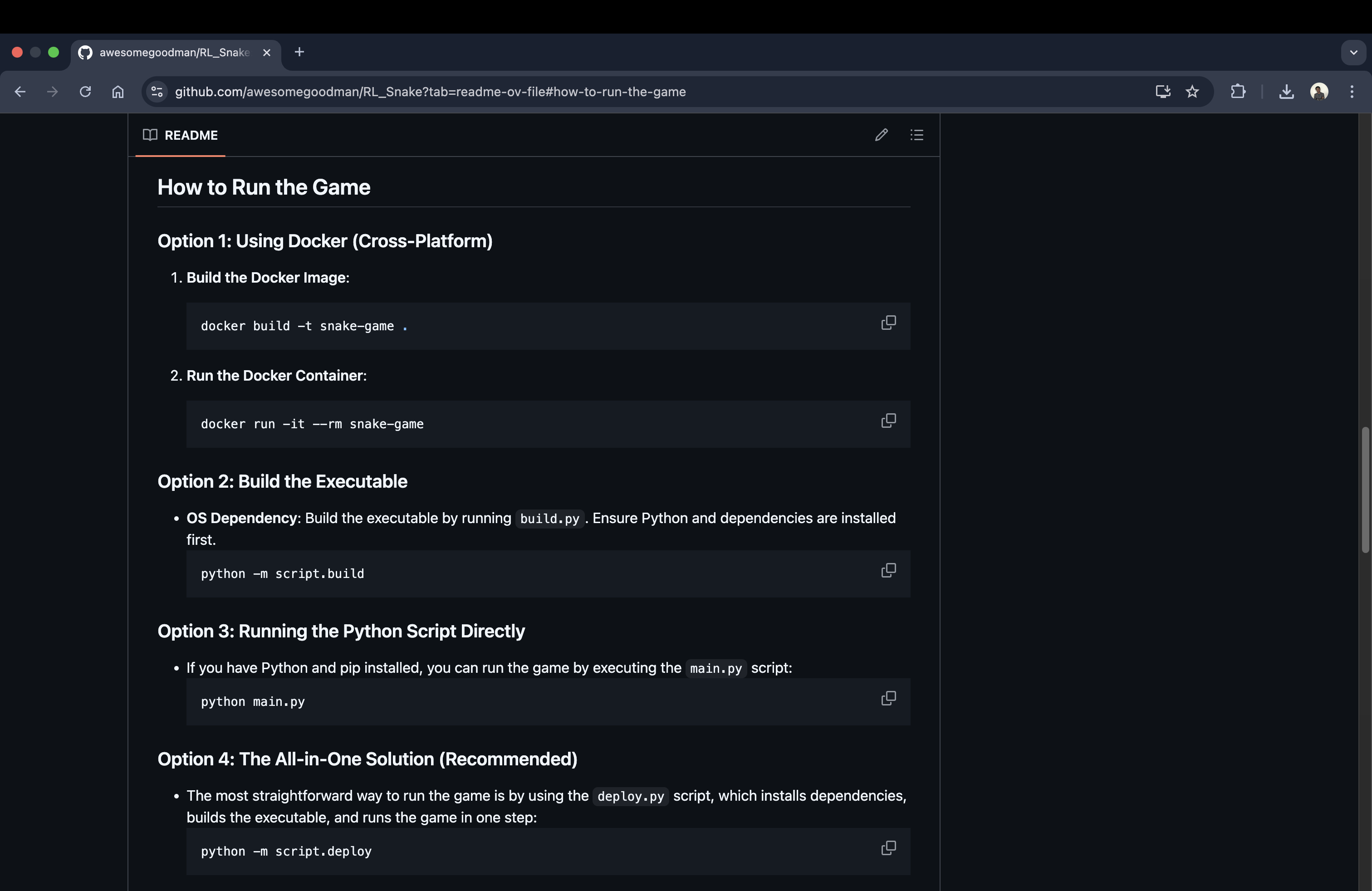The height and width of the screenshot is (891, 1372).
Task: Copy the python -m script.build command
Action: [888, 571]
